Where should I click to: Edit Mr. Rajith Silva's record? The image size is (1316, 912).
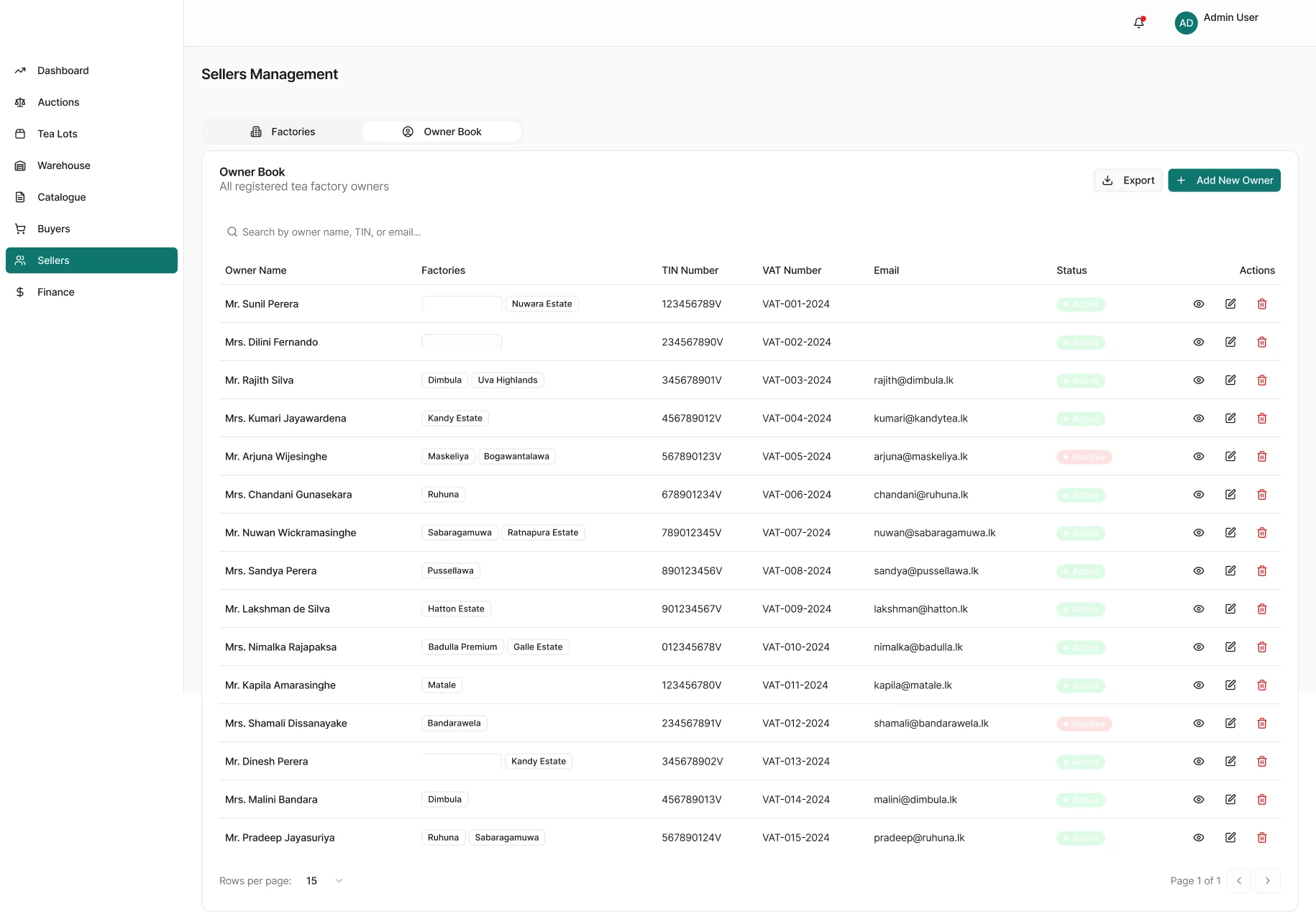click(x=1230, y=380)
